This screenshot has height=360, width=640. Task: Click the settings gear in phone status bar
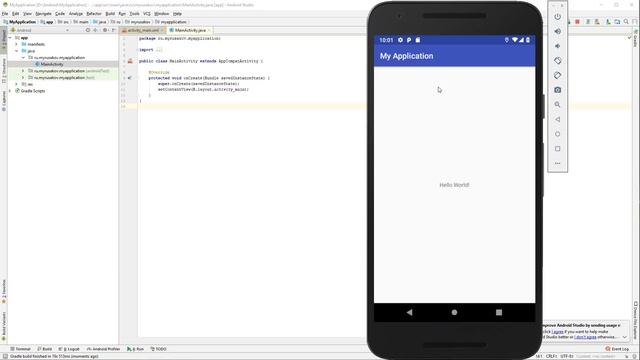click(400, 40)
